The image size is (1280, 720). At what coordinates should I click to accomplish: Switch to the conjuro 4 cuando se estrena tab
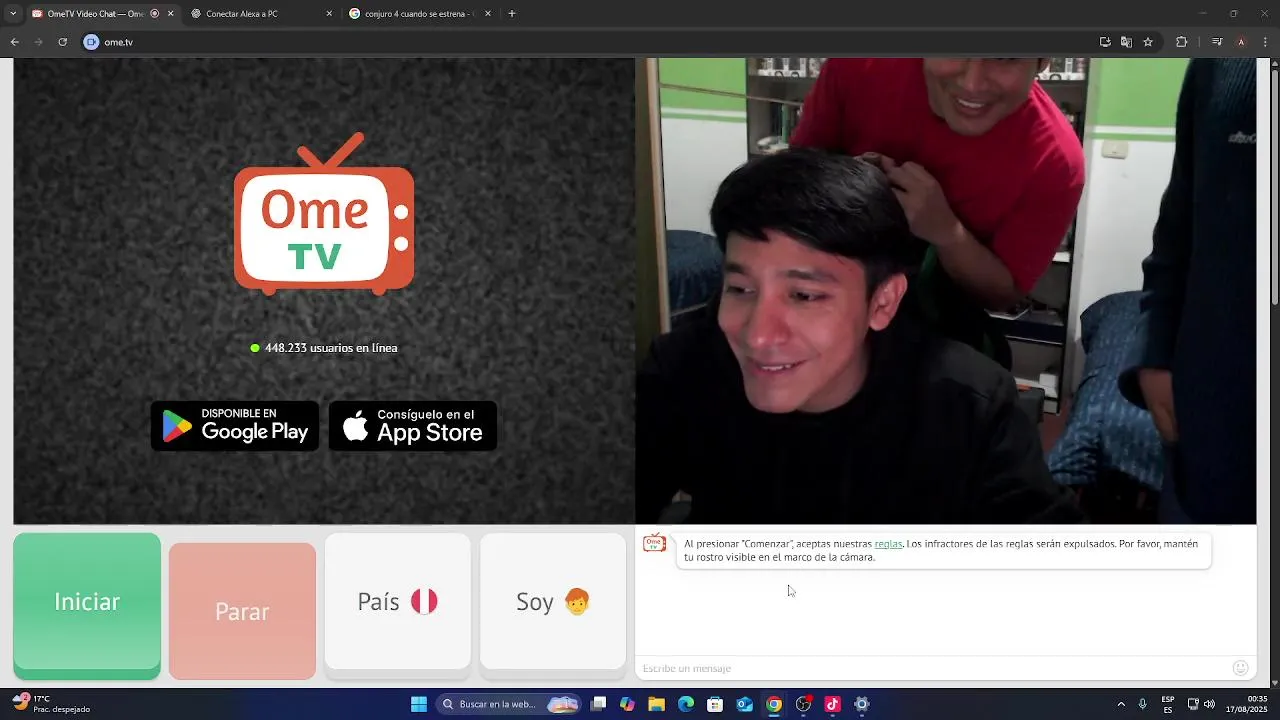[x=420, y=14]
